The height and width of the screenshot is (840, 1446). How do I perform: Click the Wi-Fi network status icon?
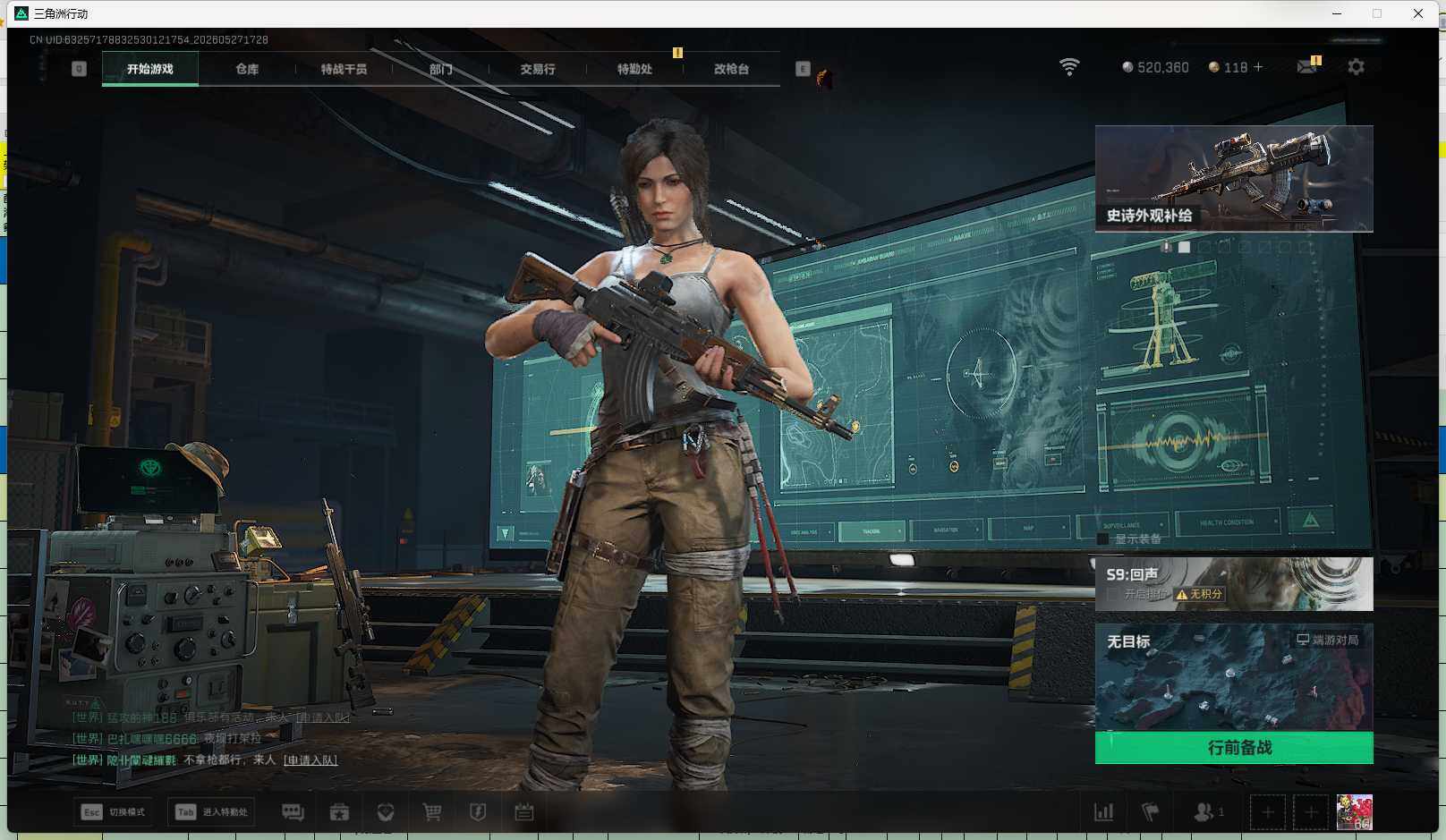(x=1069, y=67)
